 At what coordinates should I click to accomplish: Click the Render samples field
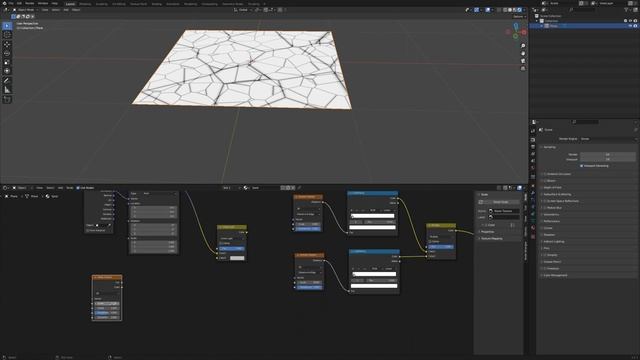tap(608, 154)
